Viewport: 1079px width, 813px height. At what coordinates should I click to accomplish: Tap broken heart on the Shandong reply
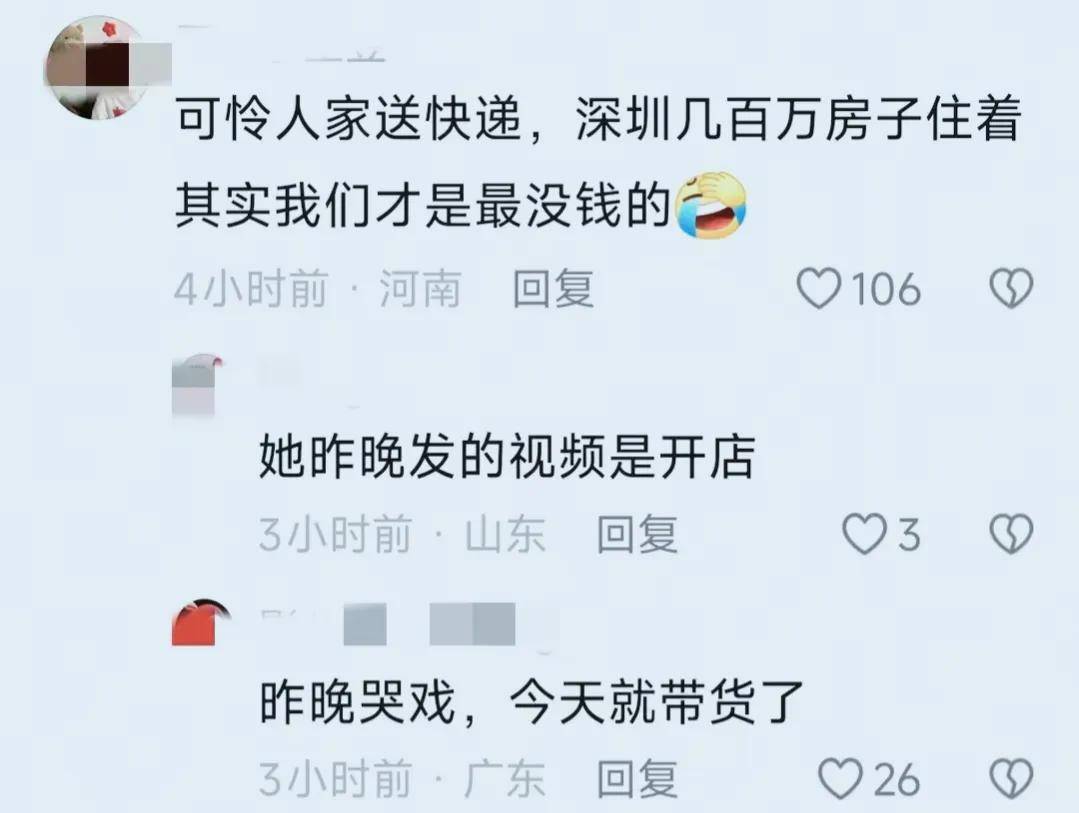click(1011, 534)
